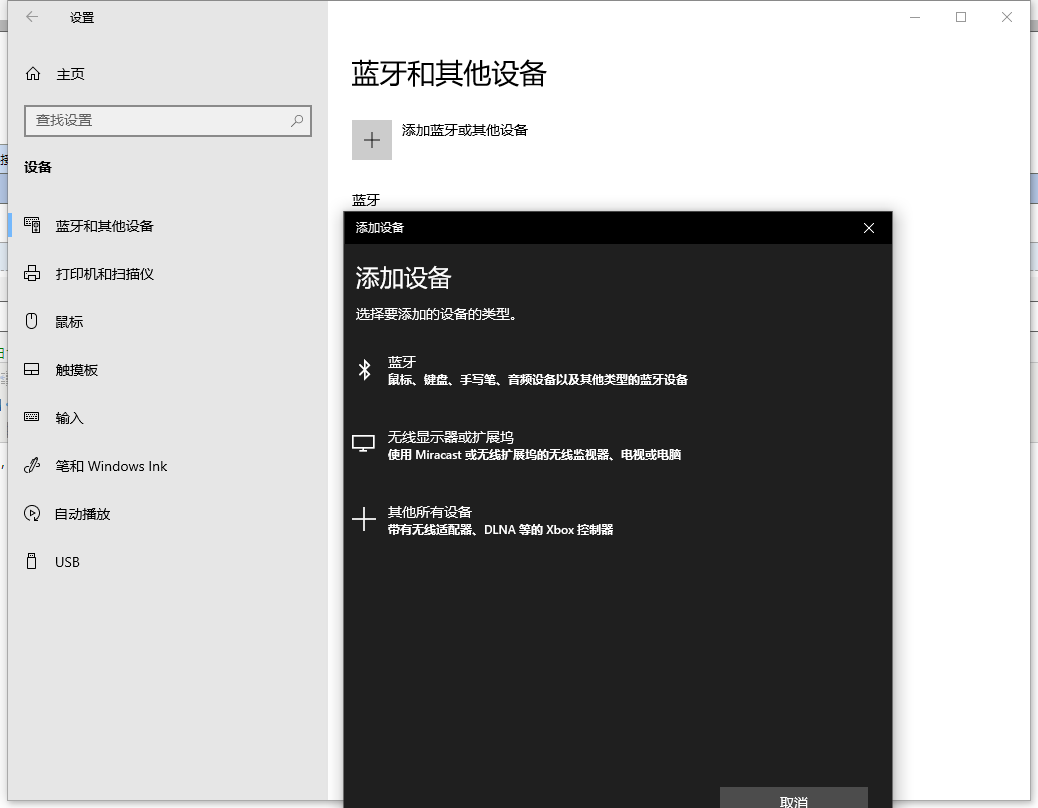This screenshot has width=1038, height=808.
Task: Click the 取消 button
Action: (794, 799)
